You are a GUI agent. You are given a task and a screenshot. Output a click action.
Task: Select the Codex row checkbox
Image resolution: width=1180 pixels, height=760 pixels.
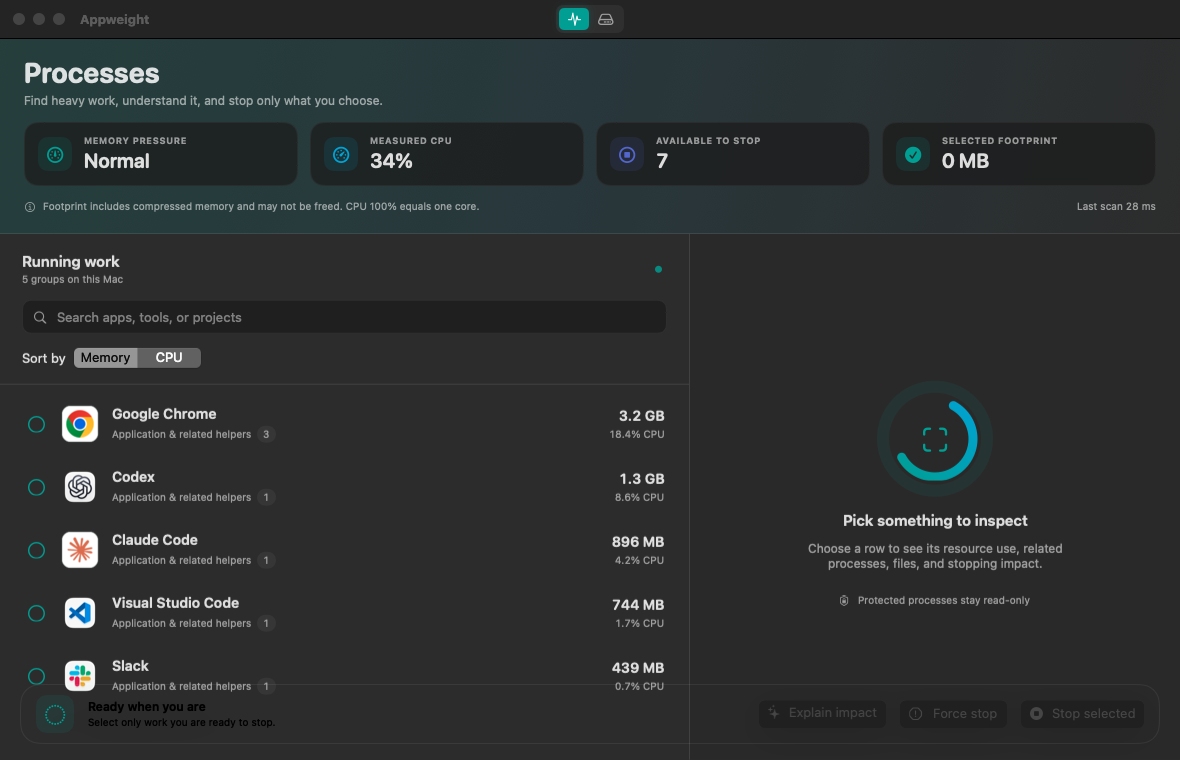click(x=36, y=488)
